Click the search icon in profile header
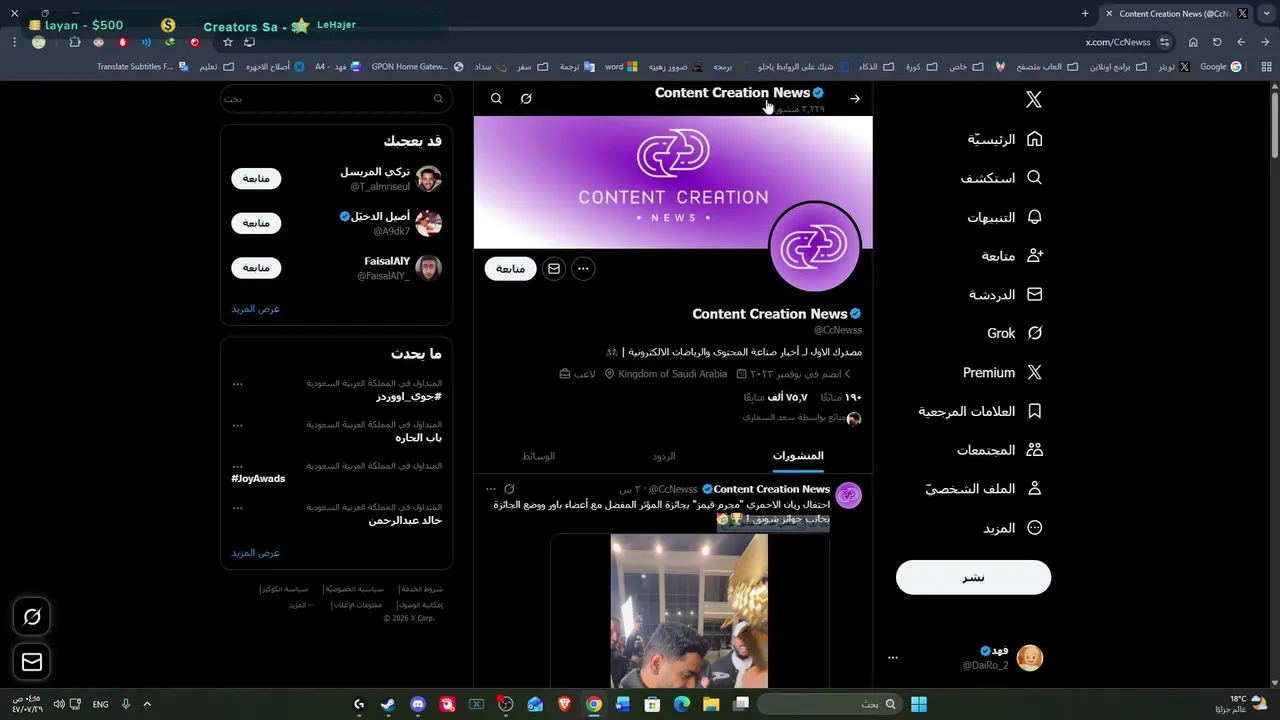 [496, 99]
